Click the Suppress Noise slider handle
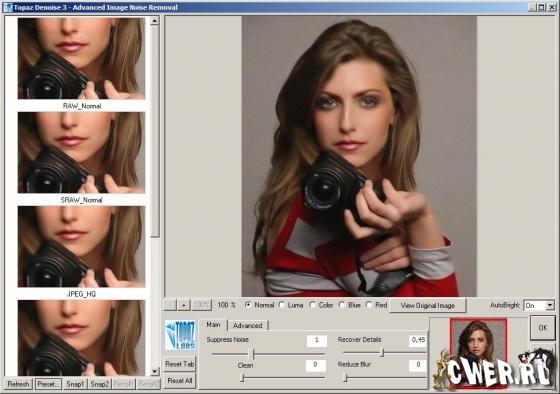560x394 pixels. [x=253, y=354]
